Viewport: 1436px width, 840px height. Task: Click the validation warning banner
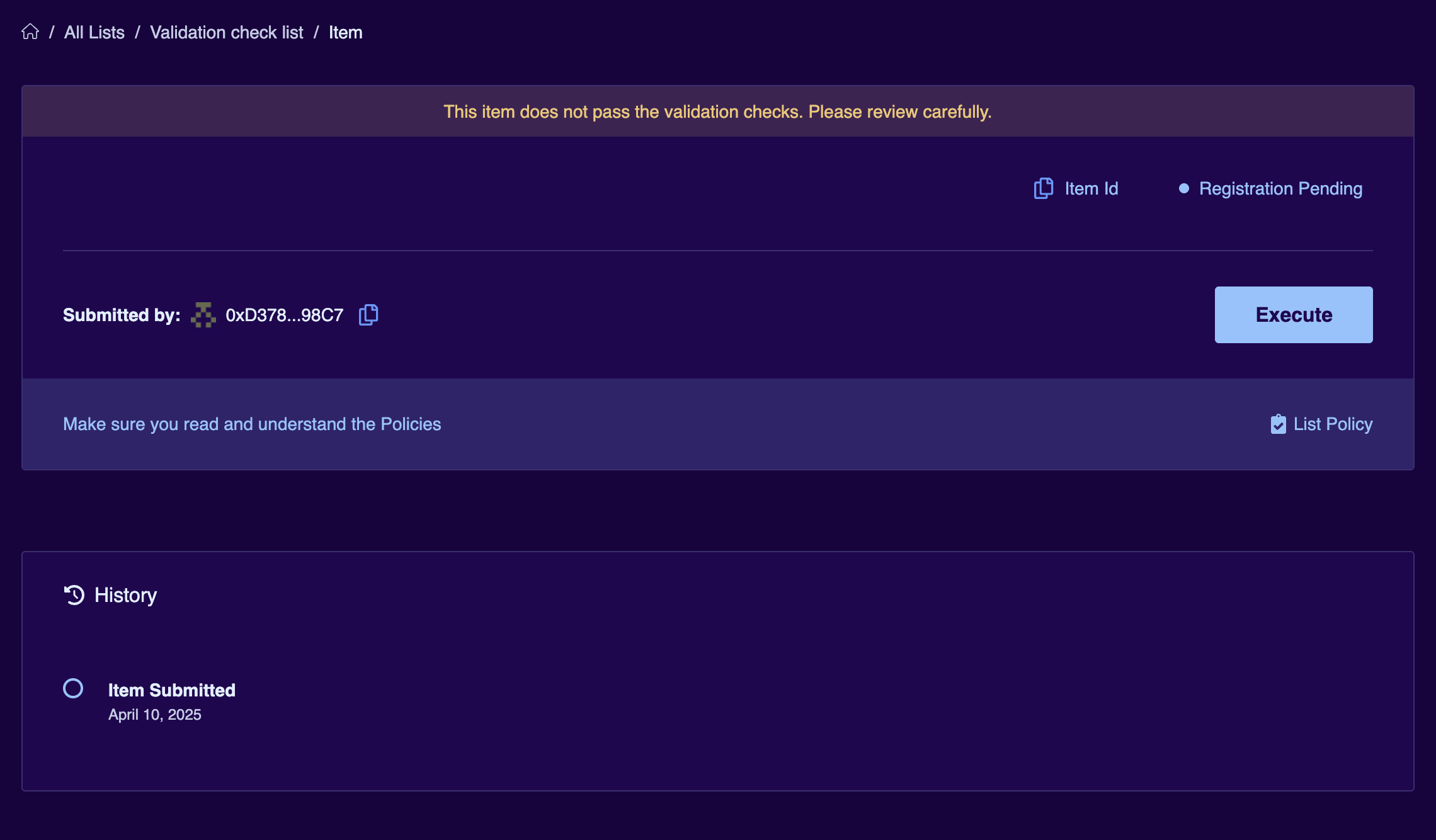pyautogui.click(x=718, y=111)
